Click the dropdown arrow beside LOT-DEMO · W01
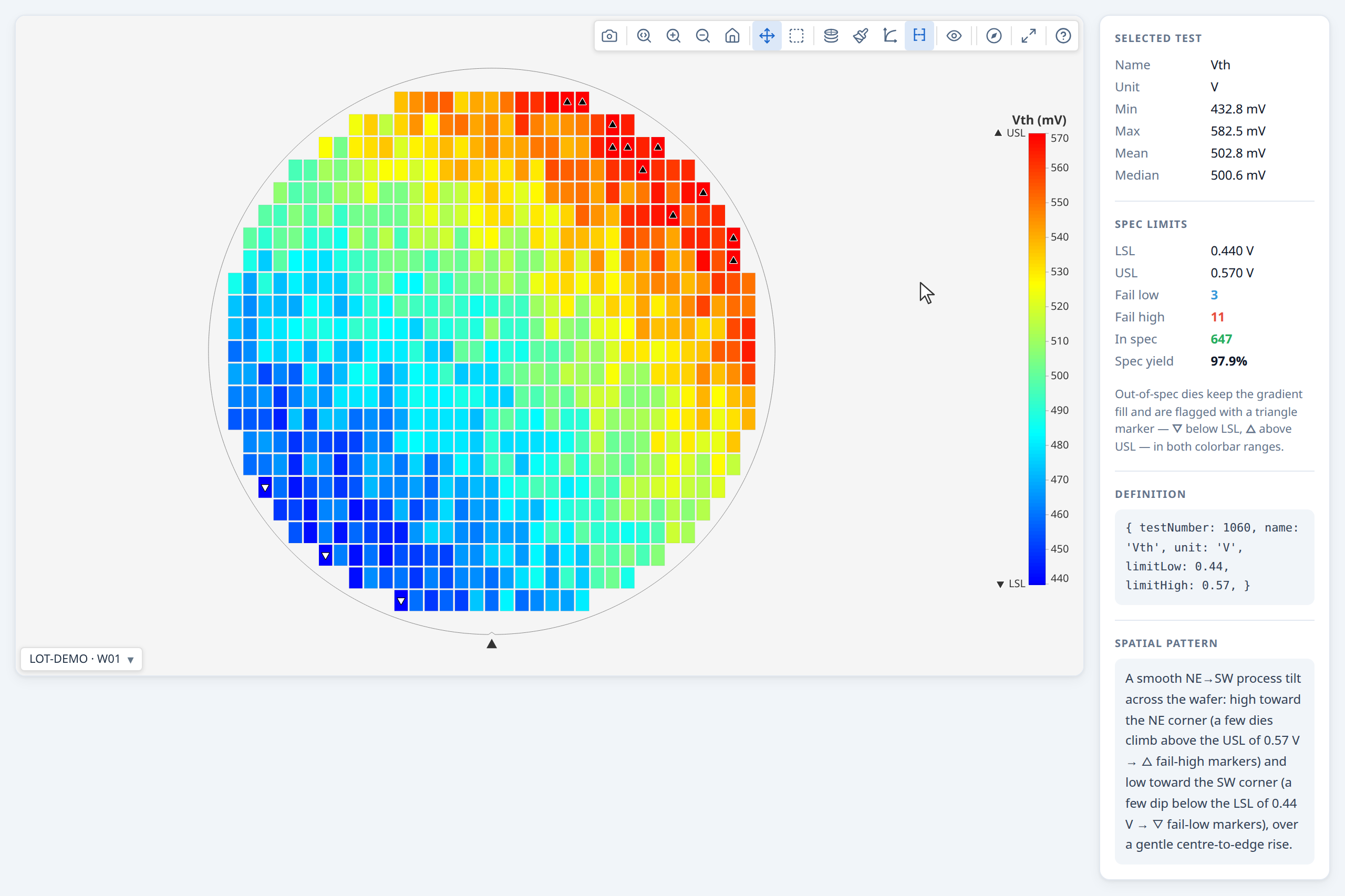 click(130, 660)
